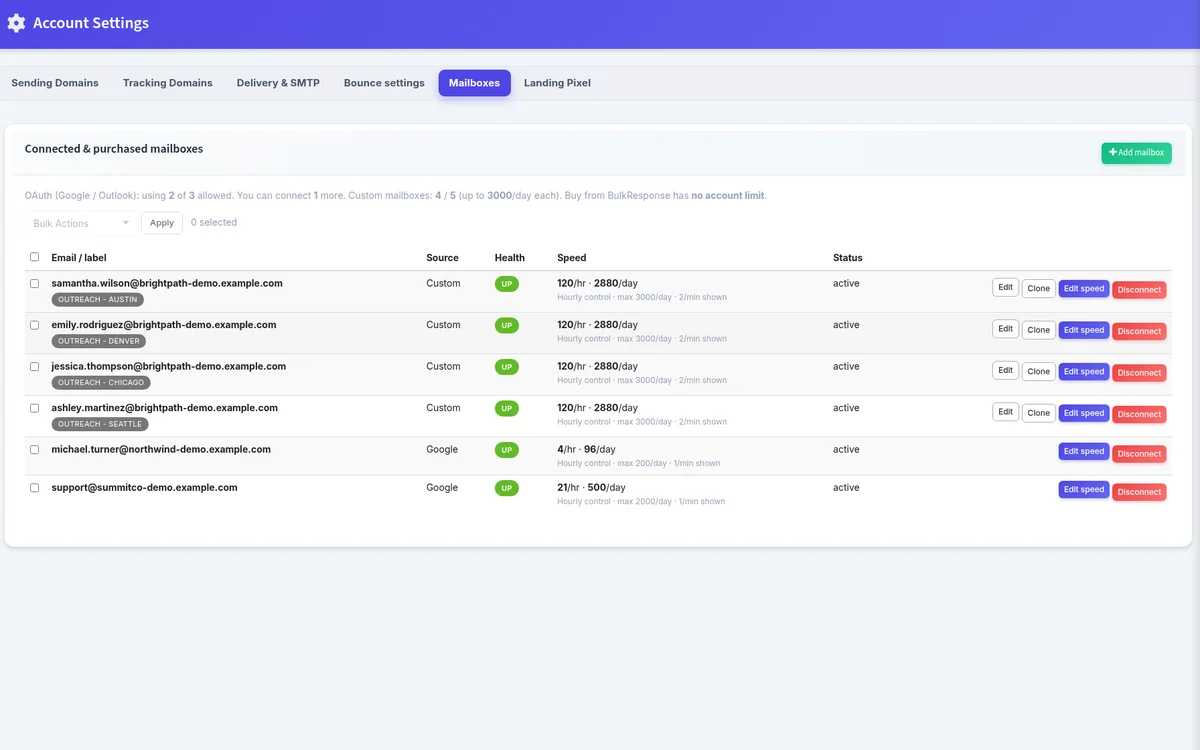Click the OUTREACH - AUSTIN label badge
The image size is (1200, 750).
(x=98, y=299)
